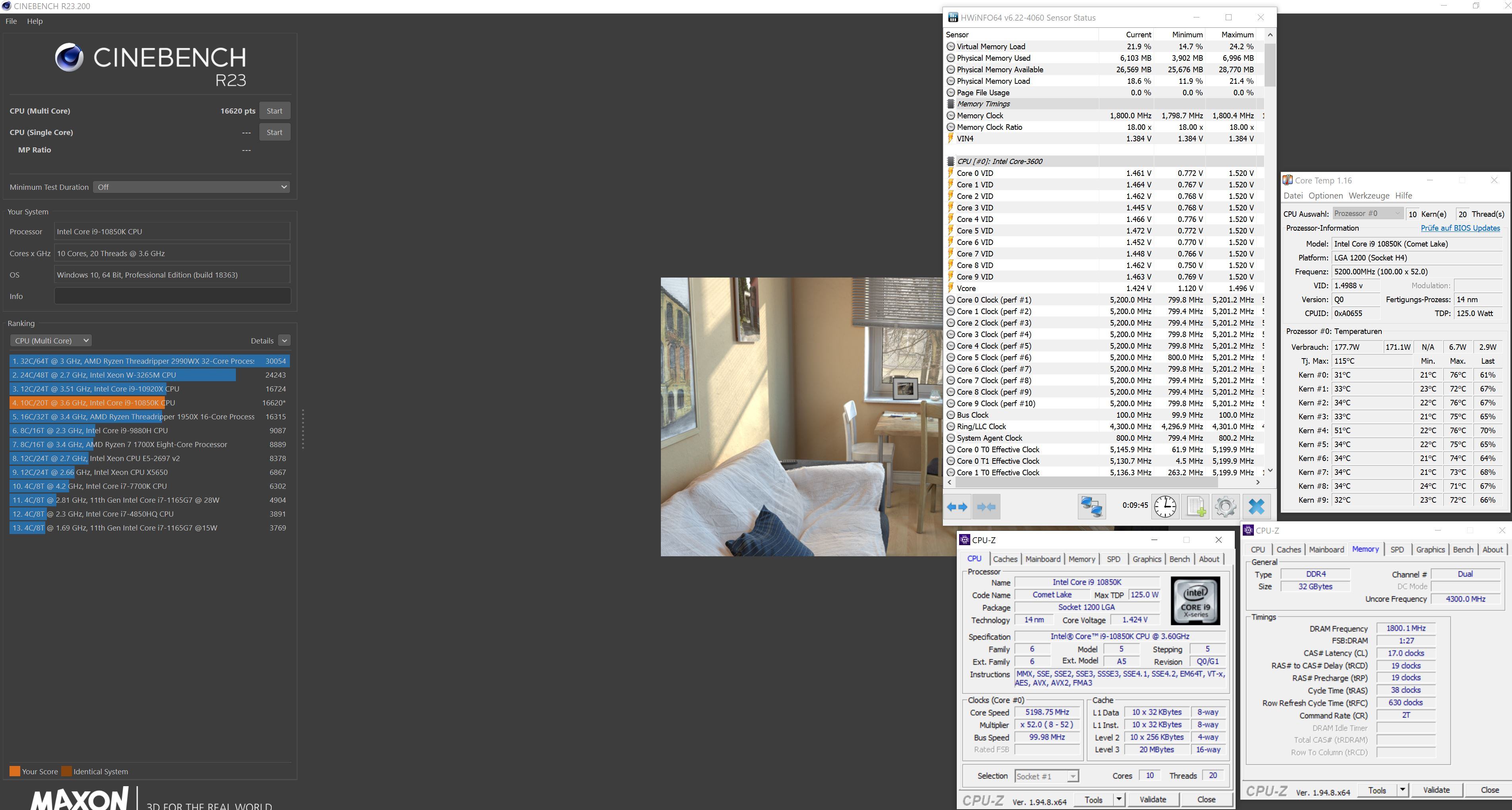1512x810 pixels.
Task: Open Core Temp Prozessor #0 selector
Action: pos(1367,214)
